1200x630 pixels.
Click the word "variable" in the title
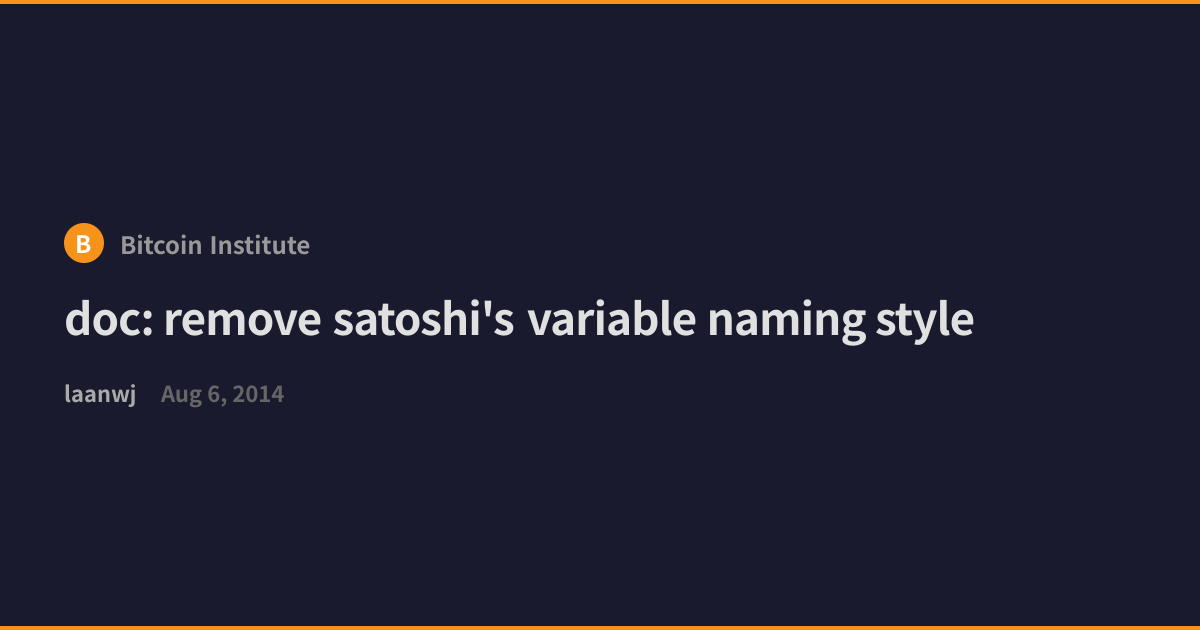coord(612,320)
